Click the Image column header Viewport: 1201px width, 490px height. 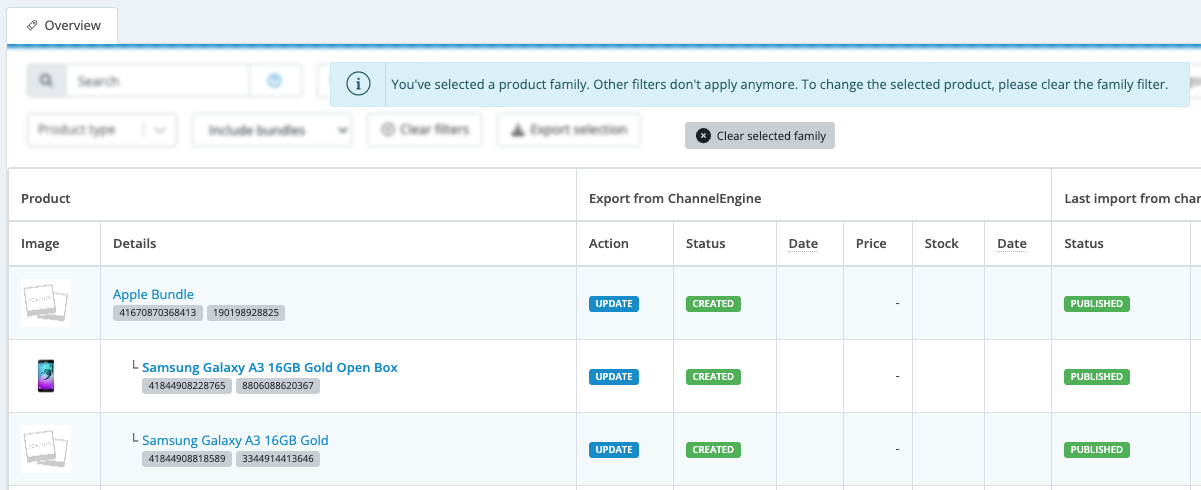coord(40,243)
